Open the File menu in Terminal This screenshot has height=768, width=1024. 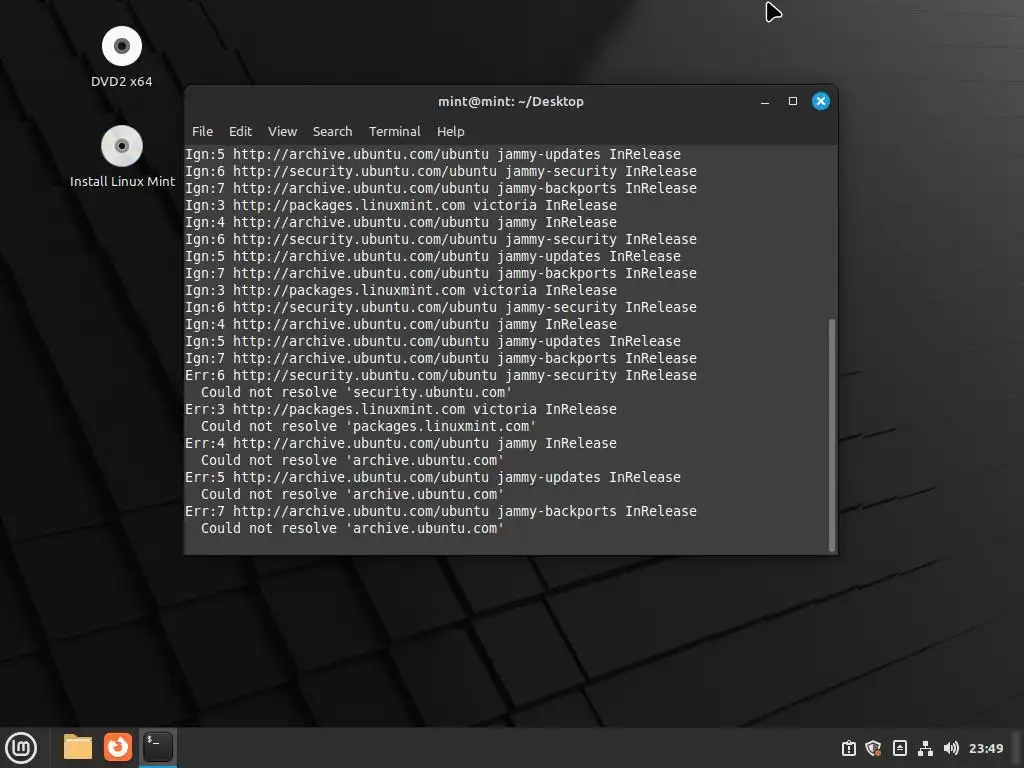tap(202, 131)
